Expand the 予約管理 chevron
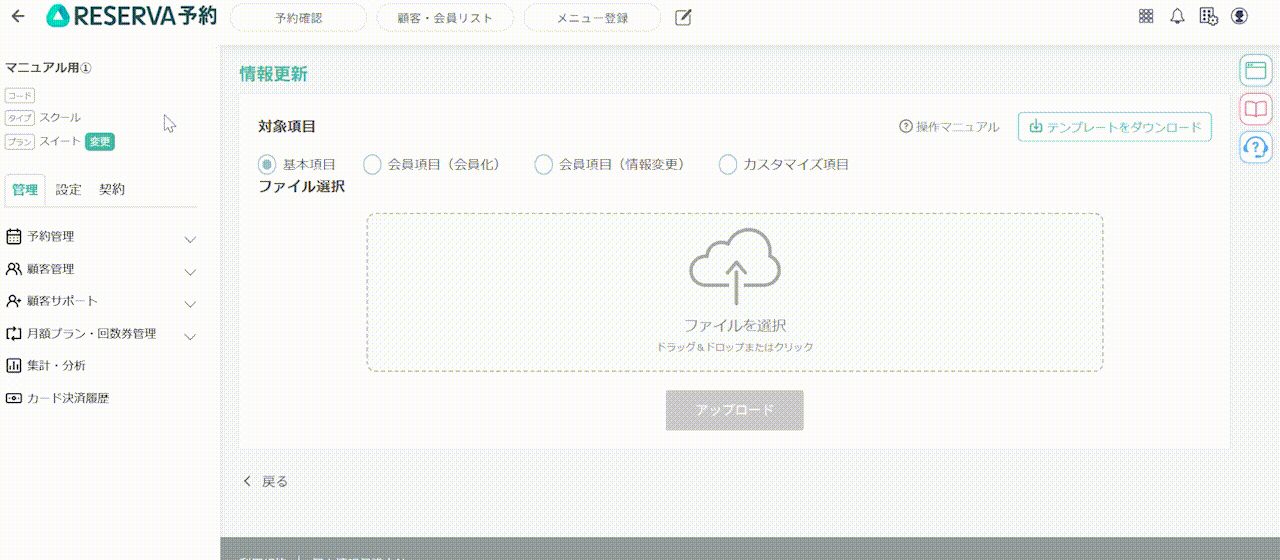This screenshot has width=1280, height=560. (190, 239)
